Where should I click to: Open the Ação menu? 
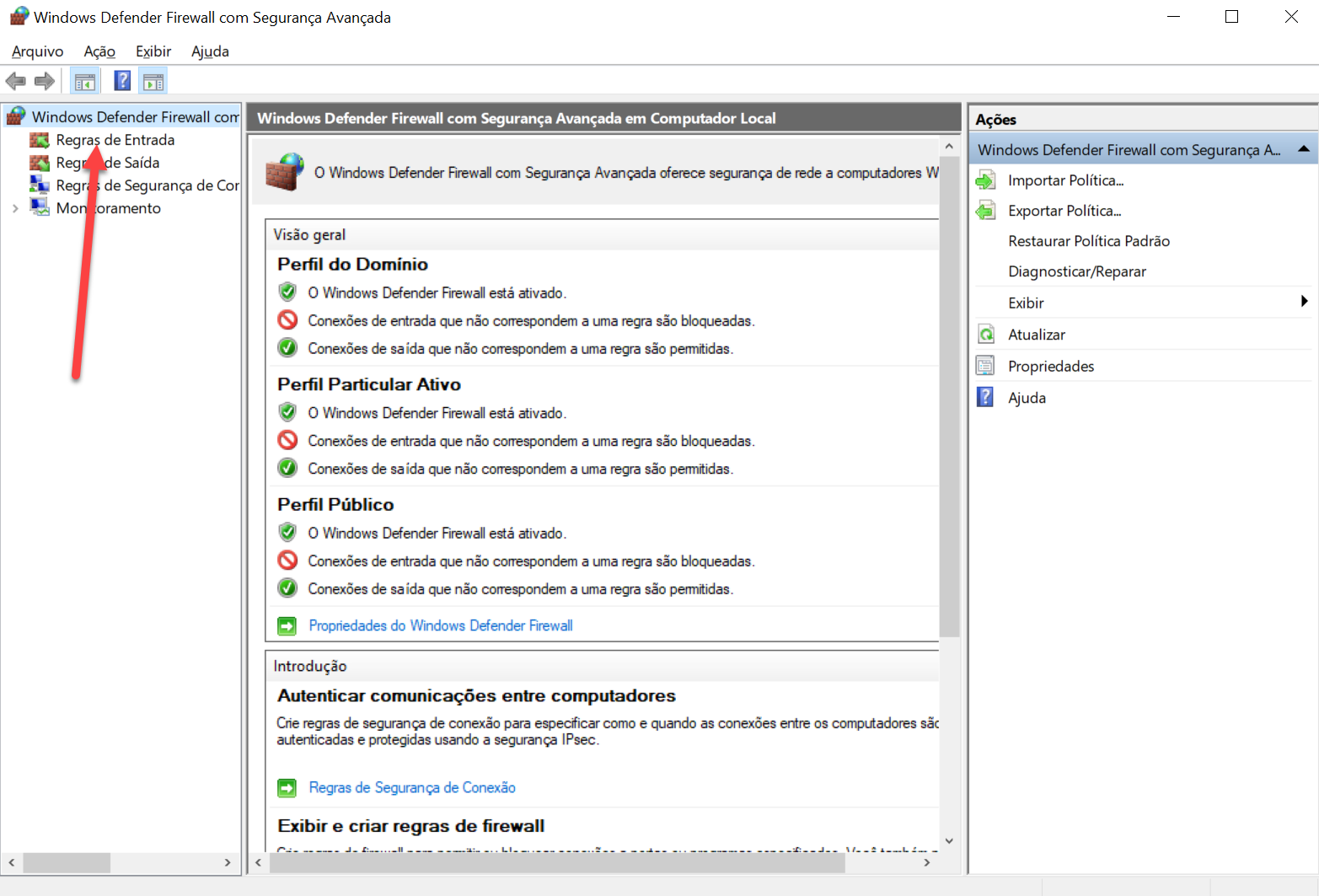(99, 51)
